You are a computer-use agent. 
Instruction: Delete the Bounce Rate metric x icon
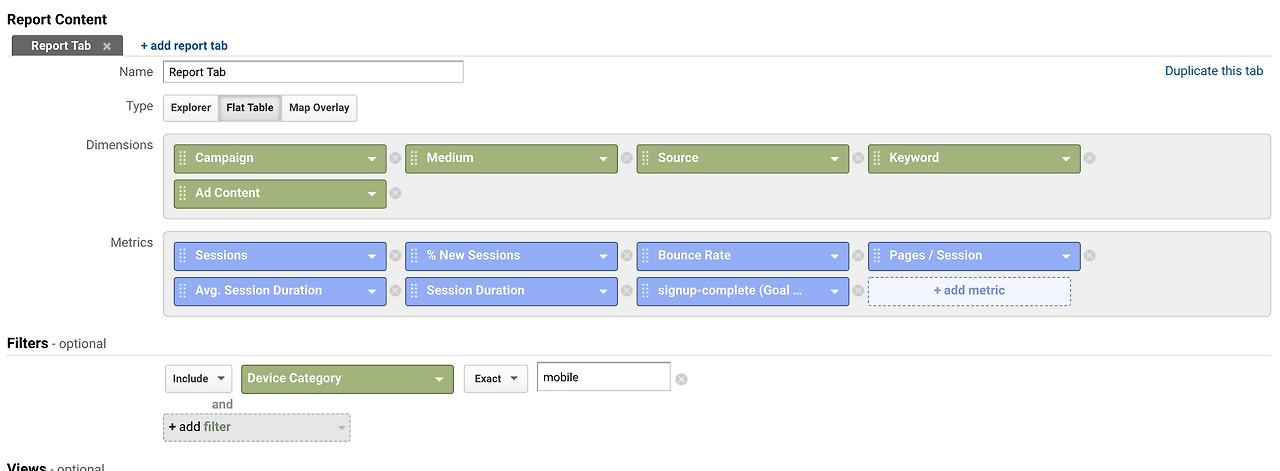pyautogui.click(x=858, y=256)
